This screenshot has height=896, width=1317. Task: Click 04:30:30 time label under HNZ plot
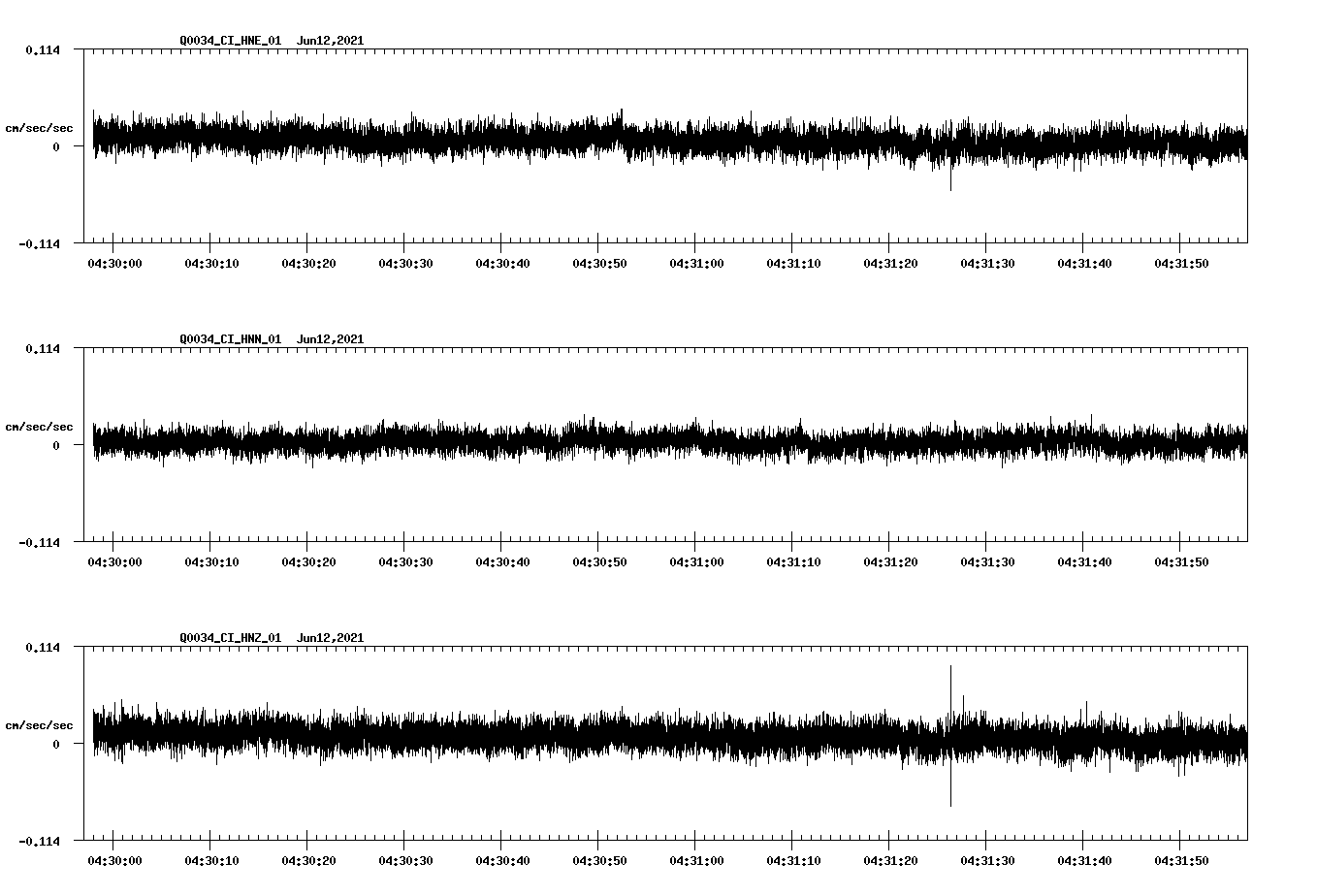(405, 861)
